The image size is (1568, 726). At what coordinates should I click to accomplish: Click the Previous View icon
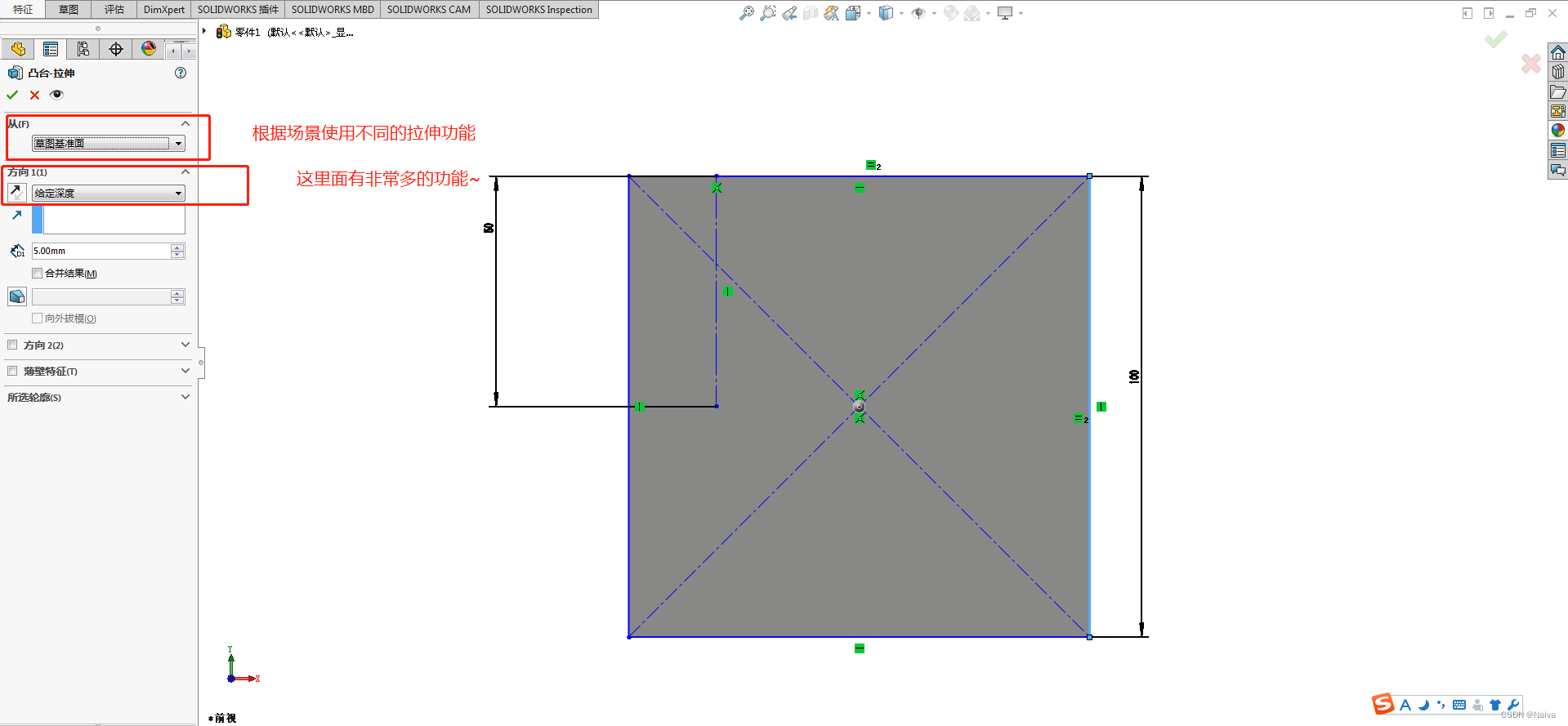[789, 13]
